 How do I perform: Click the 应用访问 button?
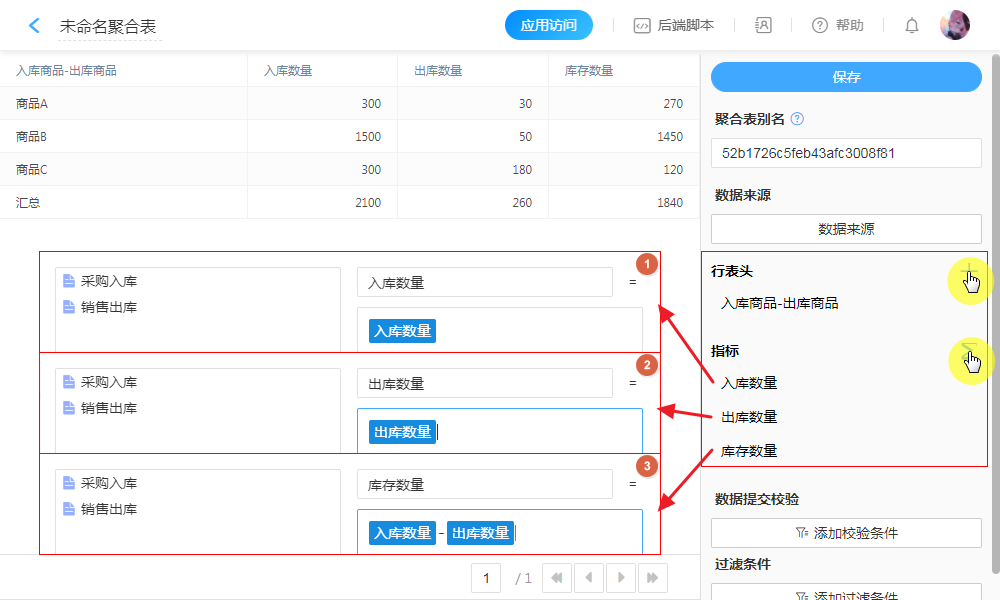pos(548,26)
